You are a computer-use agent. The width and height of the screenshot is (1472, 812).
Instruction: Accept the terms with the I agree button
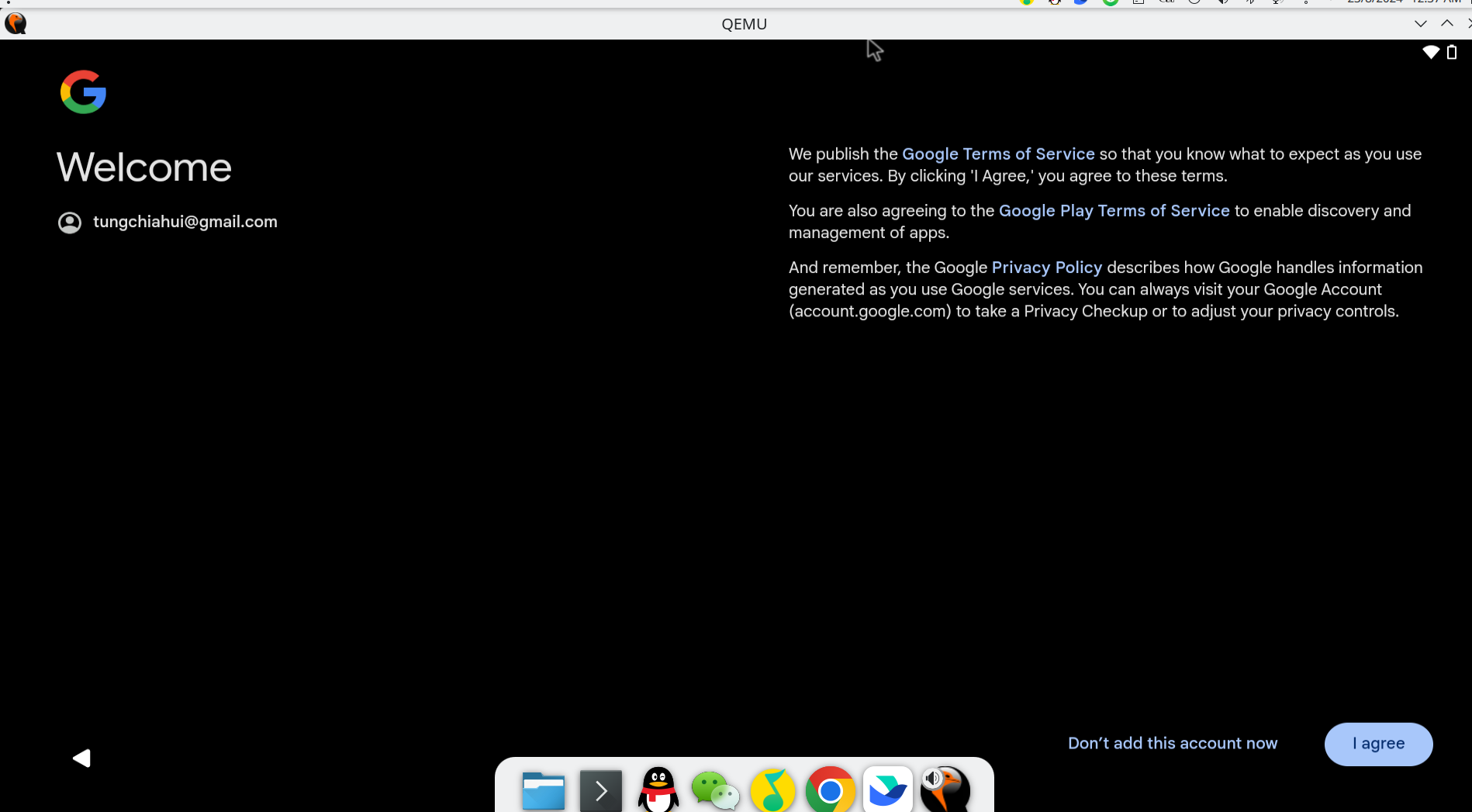click(x=1378, y=744)
